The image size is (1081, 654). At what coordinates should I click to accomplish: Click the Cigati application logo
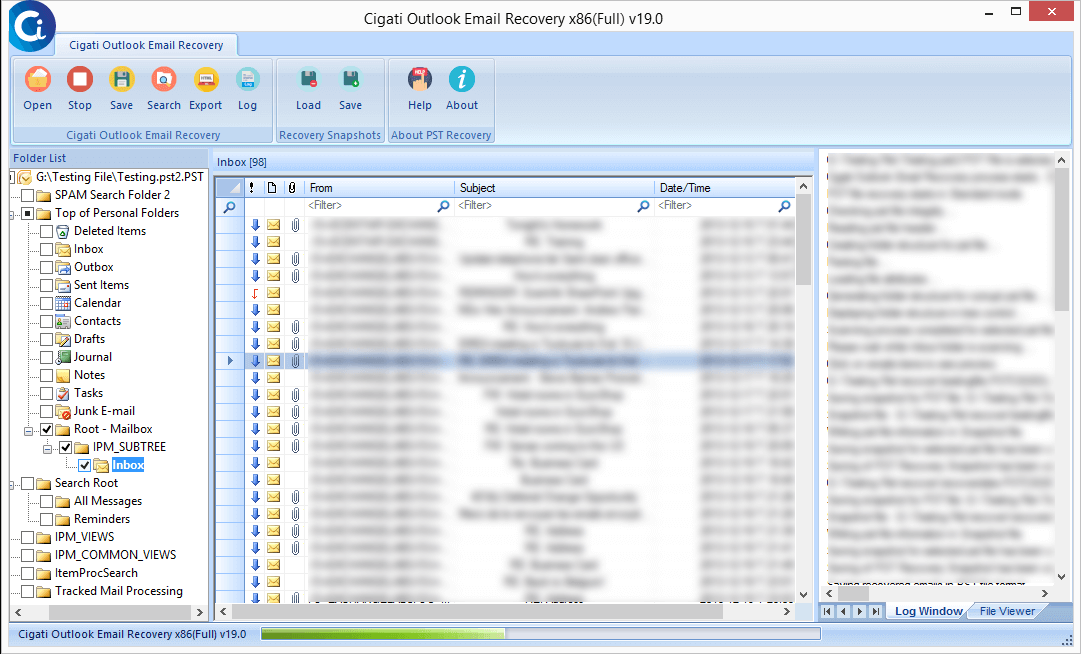[31, 27]
